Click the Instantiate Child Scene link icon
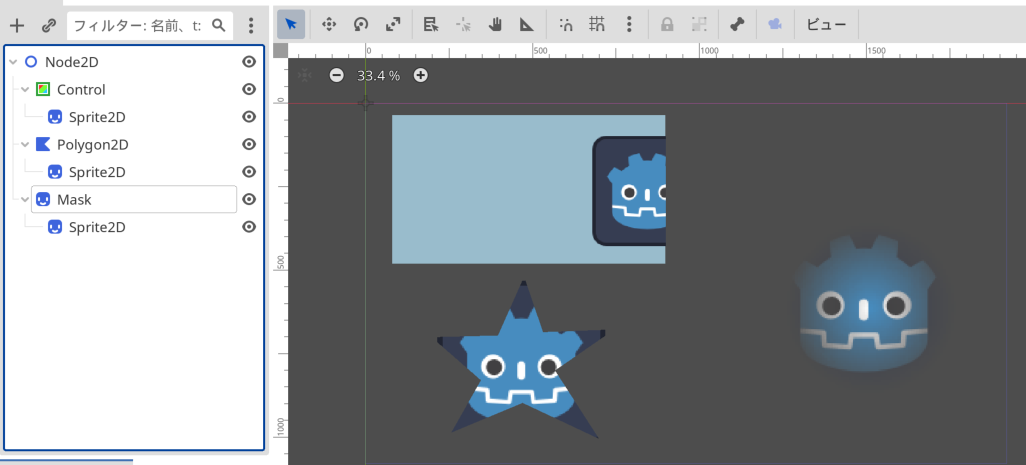Image resolution: width=1026 pixels, height=465 pixels. (x=49, y=26)
